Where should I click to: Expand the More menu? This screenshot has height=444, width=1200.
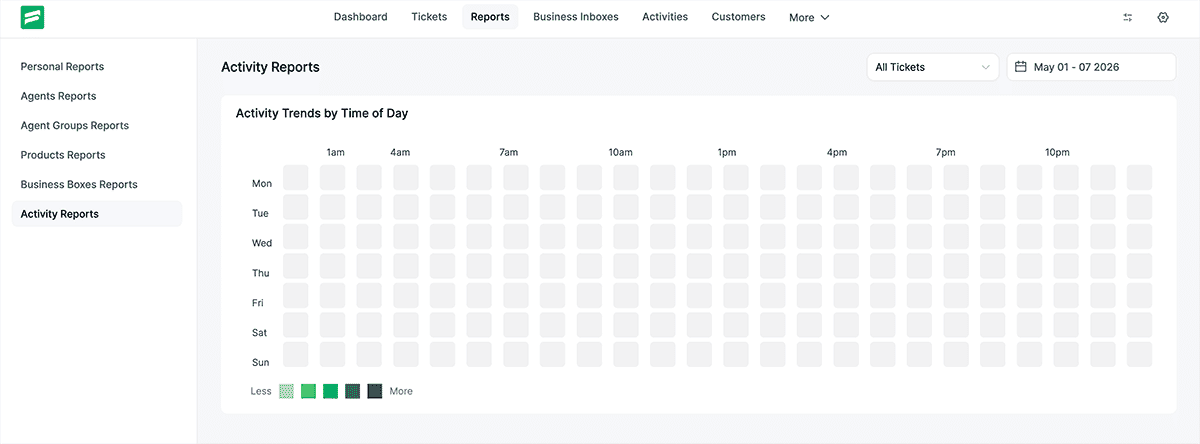pyautogui.click(x=809, y=17)
